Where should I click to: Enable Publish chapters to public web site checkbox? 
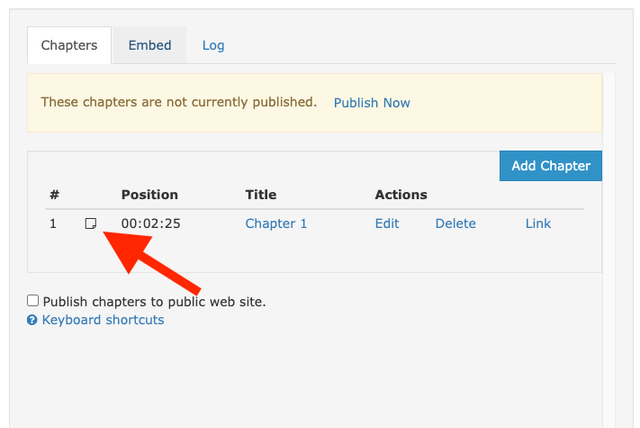[33, 301]
